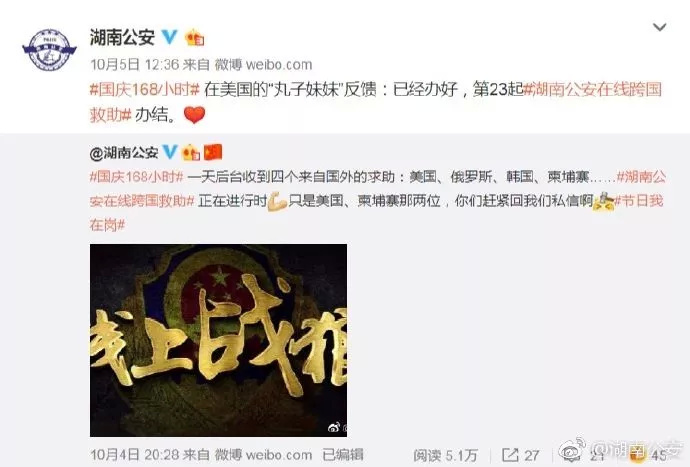
Task: Click the blue verified V badge beside 湖南公安
Action: click(169, 37)
